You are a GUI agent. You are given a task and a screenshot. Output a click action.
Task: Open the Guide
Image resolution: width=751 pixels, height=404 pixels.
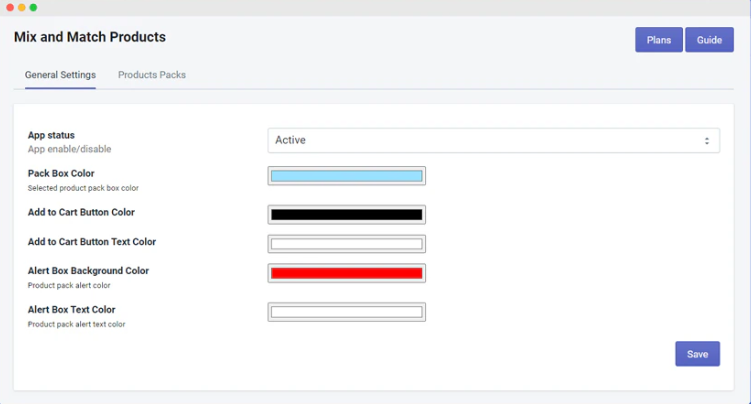tap(709, 40)
